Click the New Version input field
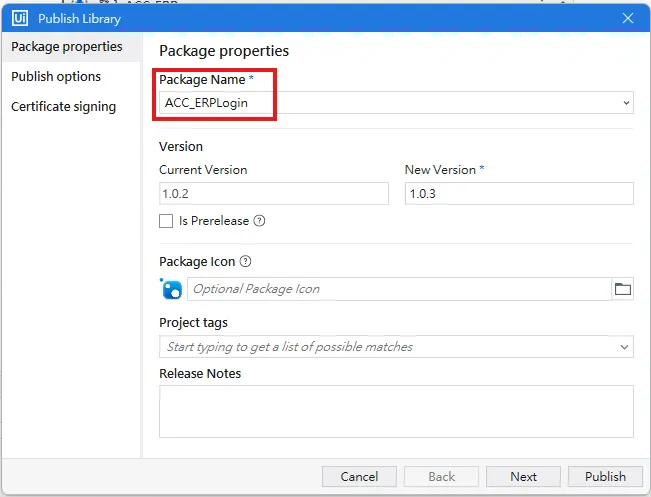The width and height of the screenshot is (651, 497). tap(518, 194)
